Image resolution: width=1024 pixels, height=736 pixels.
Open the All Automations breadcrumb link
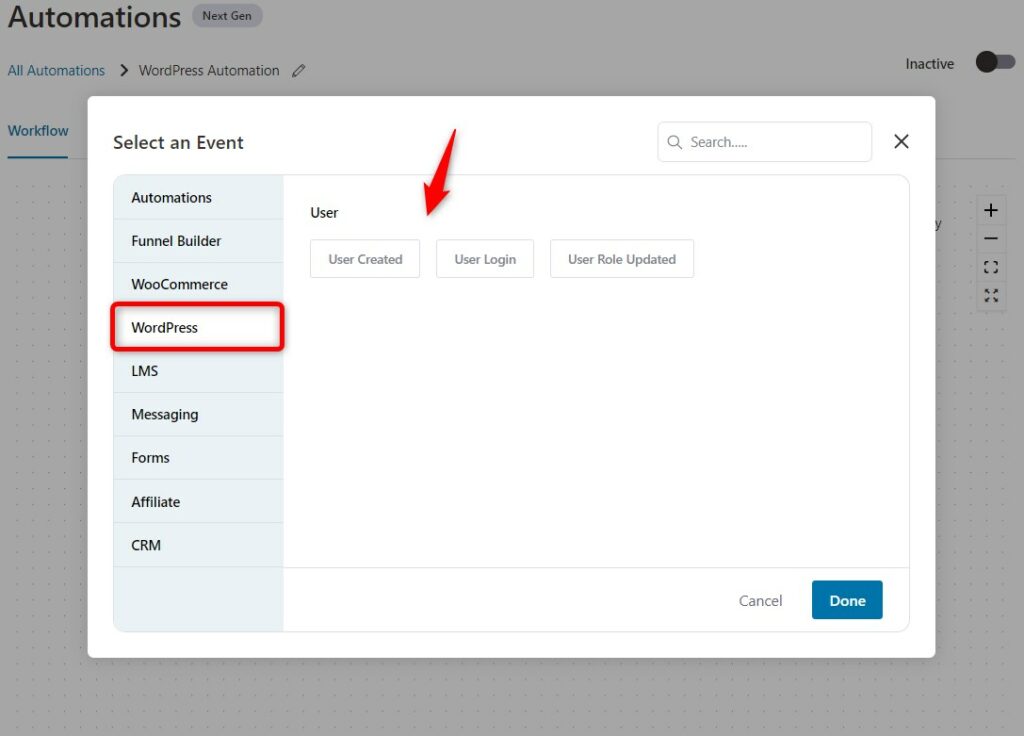(x=56, y=71)
